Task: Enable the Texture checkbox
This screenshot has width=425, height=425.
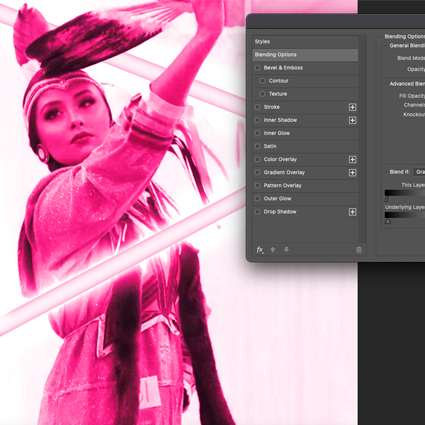Action: (262, 94)
